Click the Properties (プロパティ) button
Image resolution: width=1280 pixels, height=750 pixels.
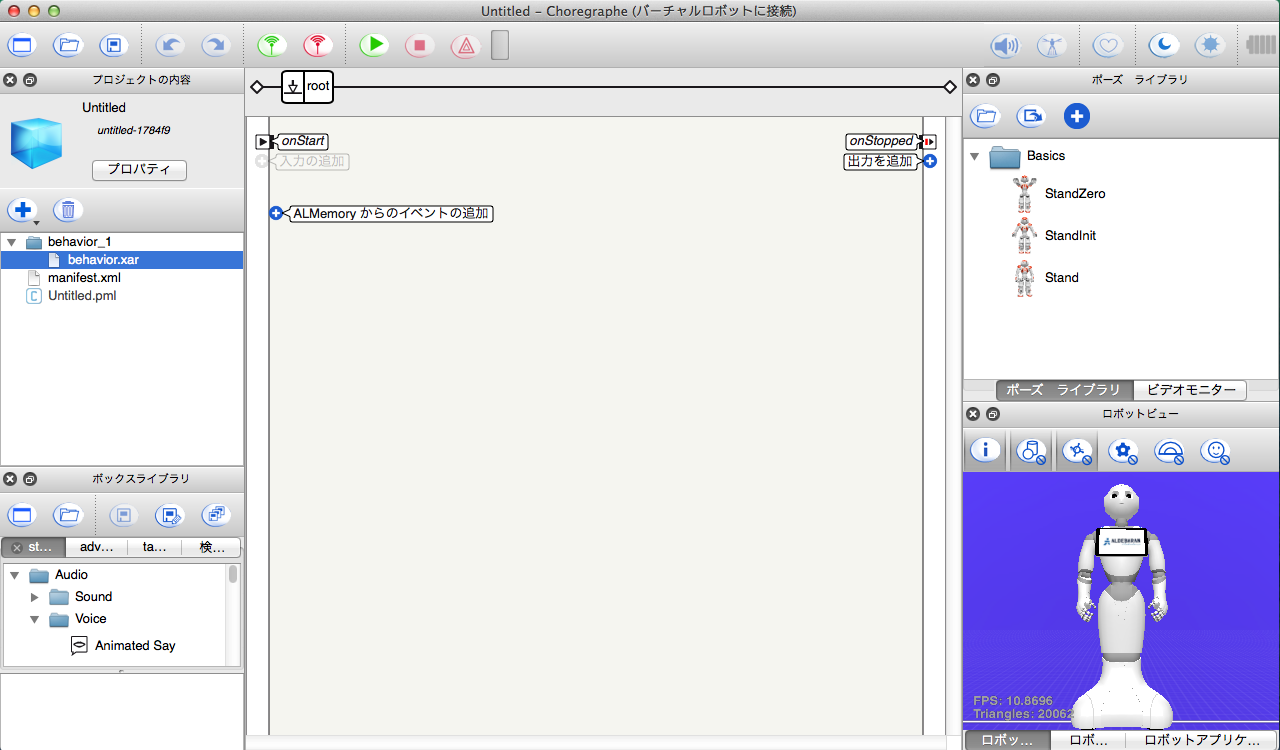[x=139, y=170]
